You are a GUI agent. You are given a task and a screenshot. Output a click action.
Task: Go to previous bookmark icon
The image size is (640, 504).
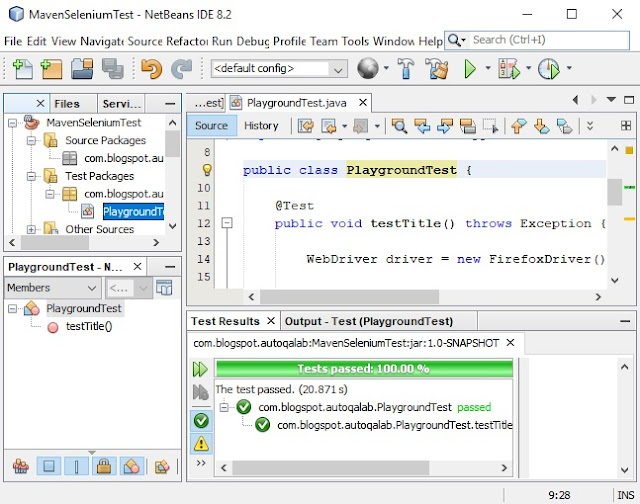coord(518,126)
